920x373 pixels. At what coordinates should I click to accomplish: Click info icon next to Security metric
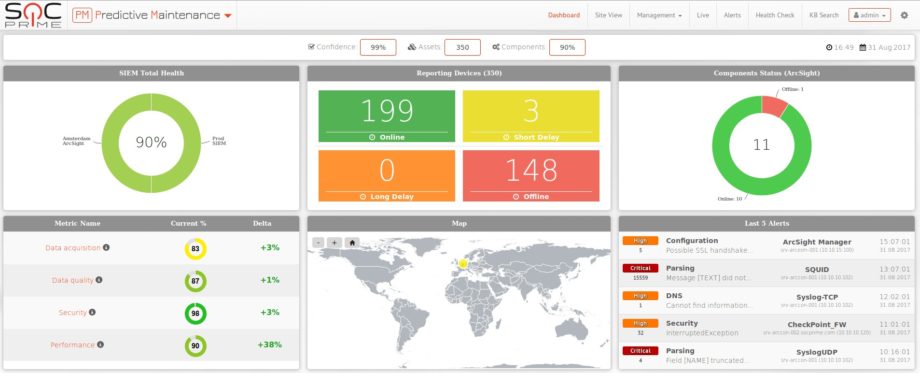click(92, 312)
